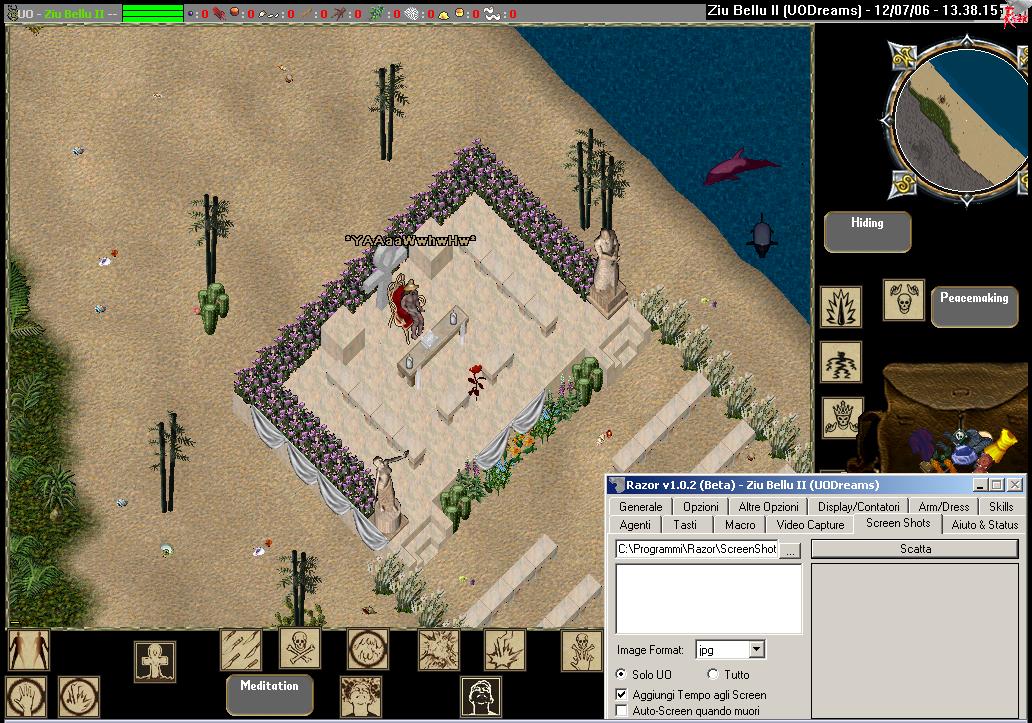1032x723 pixels.
Task: Click the browse folder ellipsis button
Action: [790, 550]
